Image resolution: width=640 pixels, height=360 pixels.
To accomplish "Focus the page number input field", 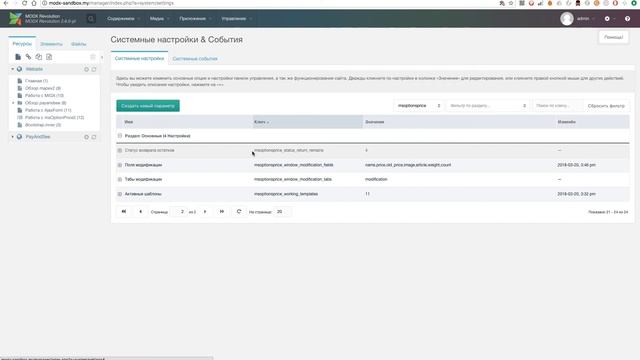I will click(x=180, y=211).
